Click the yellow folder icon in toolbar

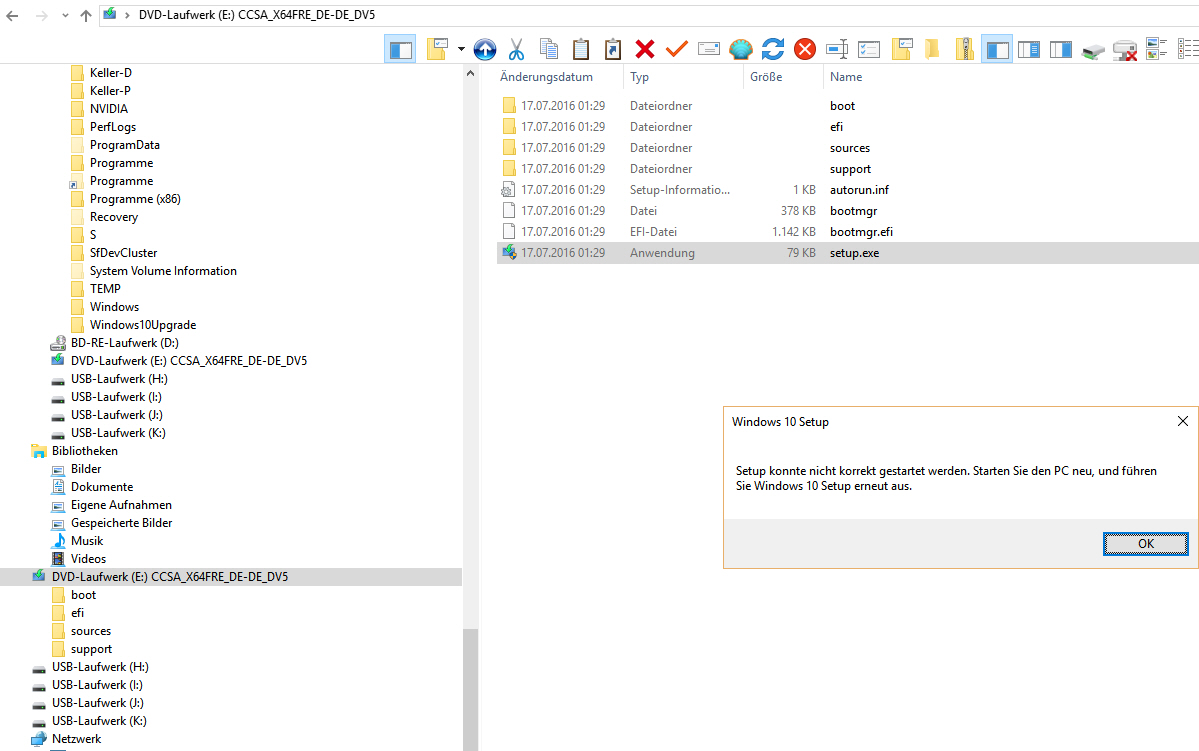coord(932,49)
